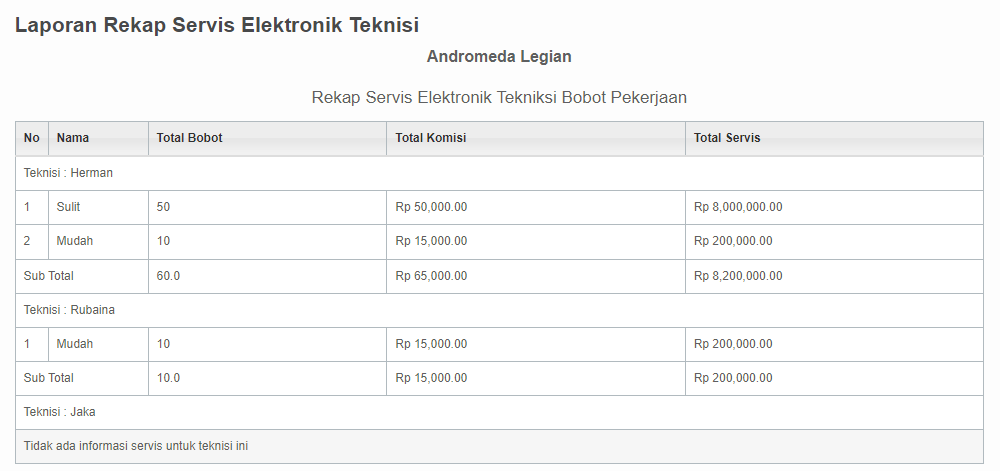Click the Rp 65,000.00 sub total commission
Viewport: 1000px width, 471px height.
[x=536, y=277]
